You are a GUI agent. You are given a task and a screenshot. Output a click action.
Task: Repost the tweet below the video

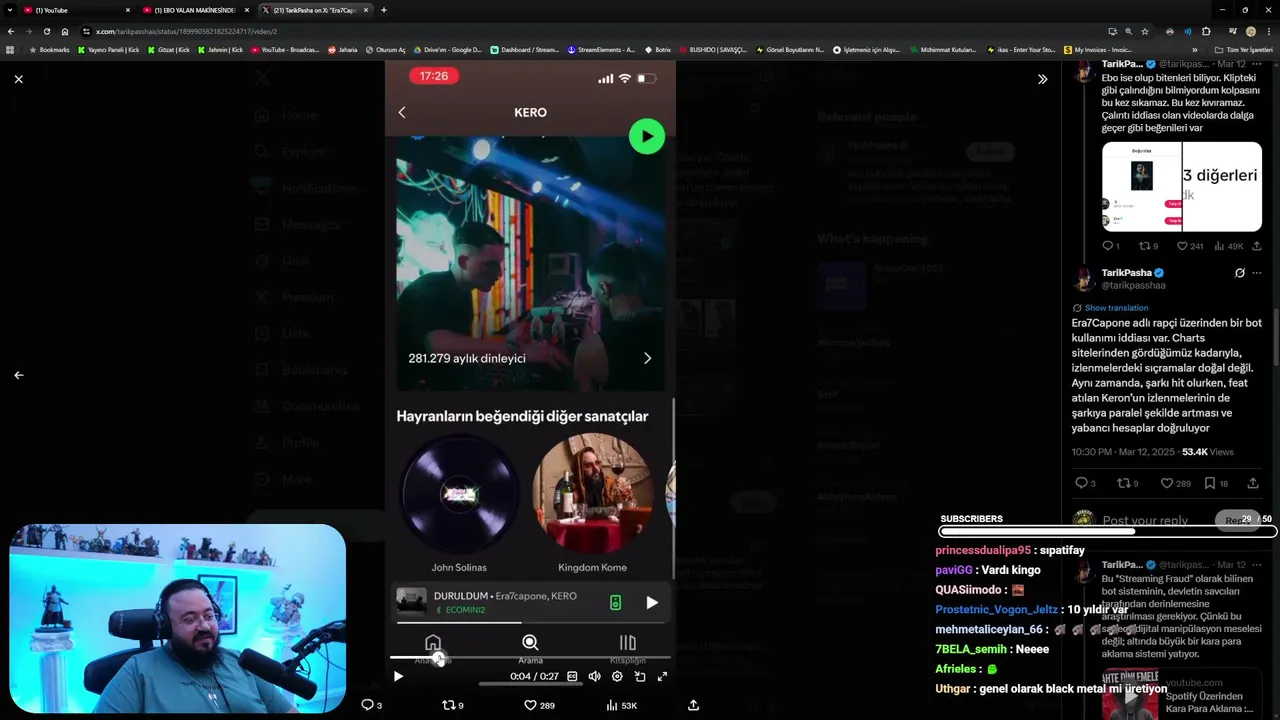click(453, 705)
